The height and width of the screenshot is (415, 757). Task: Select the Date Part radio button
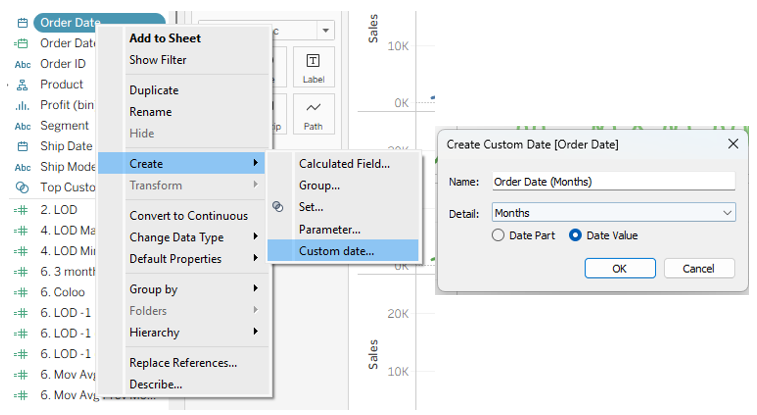pyautogui.click(x=498, y=235)
